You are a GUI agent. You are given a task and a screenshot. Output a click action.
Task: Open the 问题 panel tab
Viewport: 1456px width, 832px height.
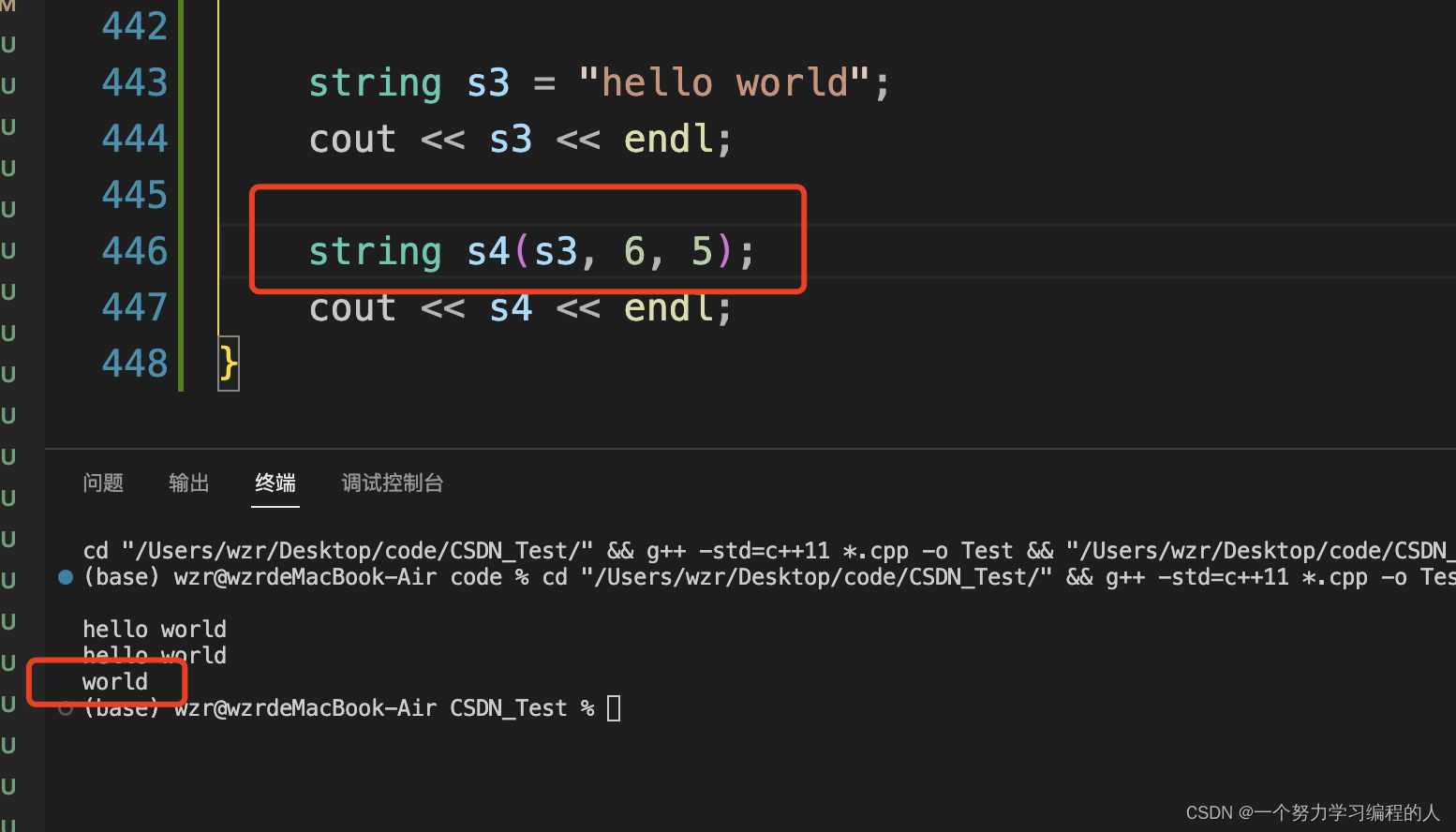[x=103, y=483]
